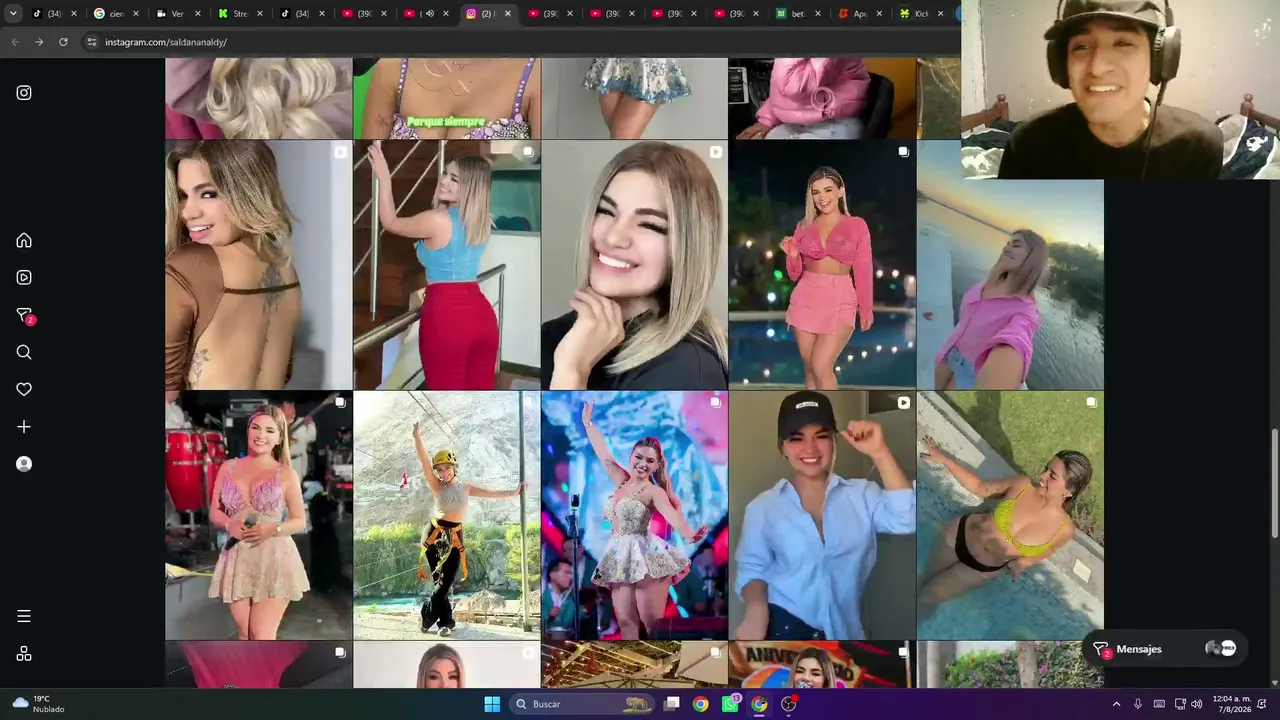This screenshot has width=1280, height=720.
Task: Open WhatsApp from the taskbar
Action: [730, 704]
